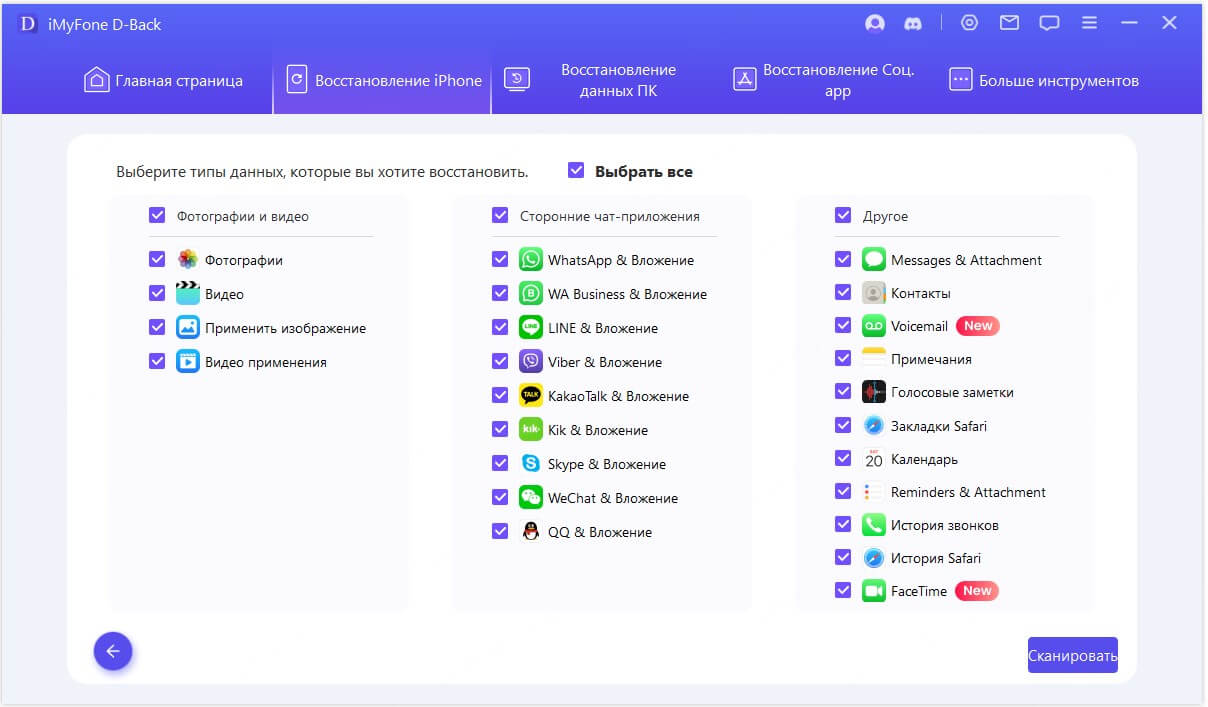Click the Discord icon in title bar
Image resolution: width=1208 pixels, height=707 pixels.
click(911, 23)
